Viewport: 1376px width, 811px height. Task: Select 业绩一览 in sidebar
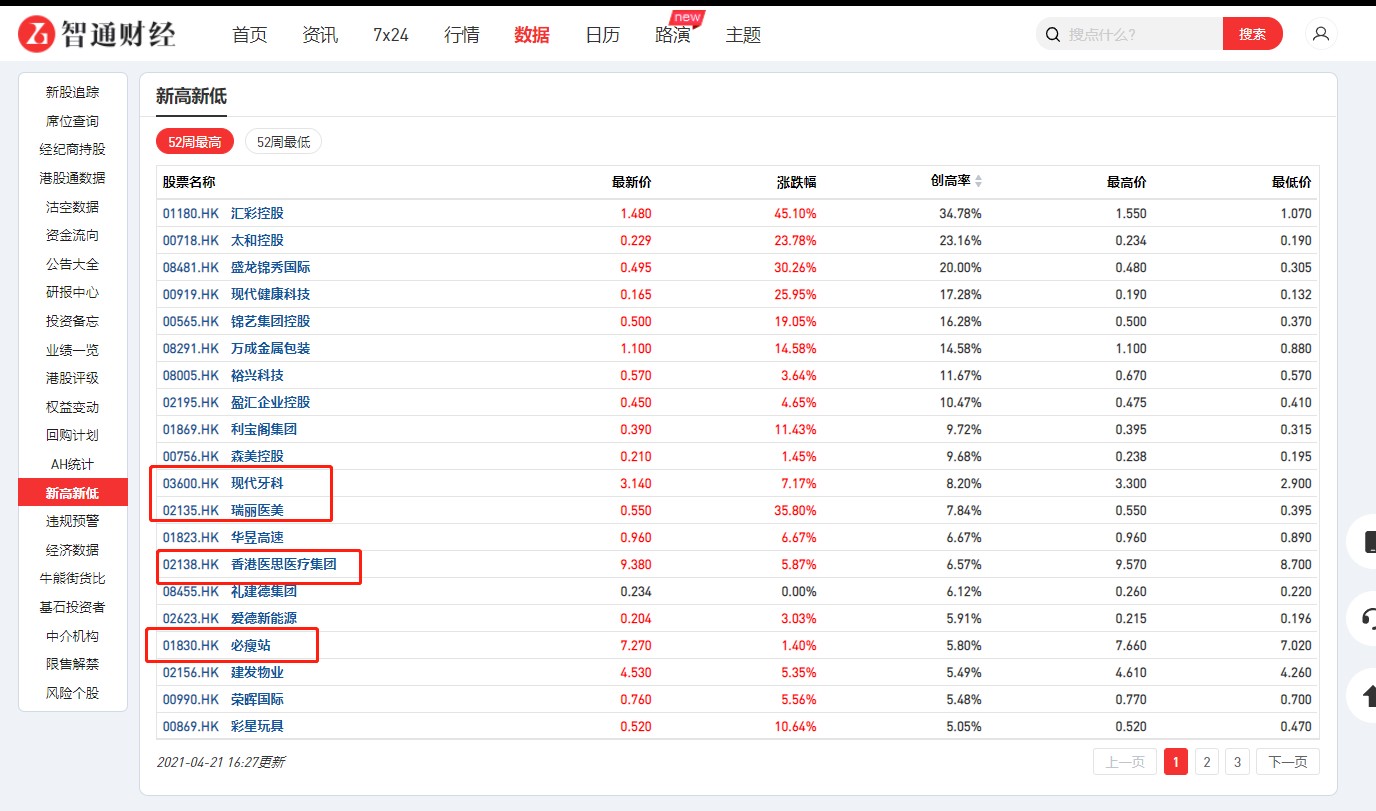73,350
